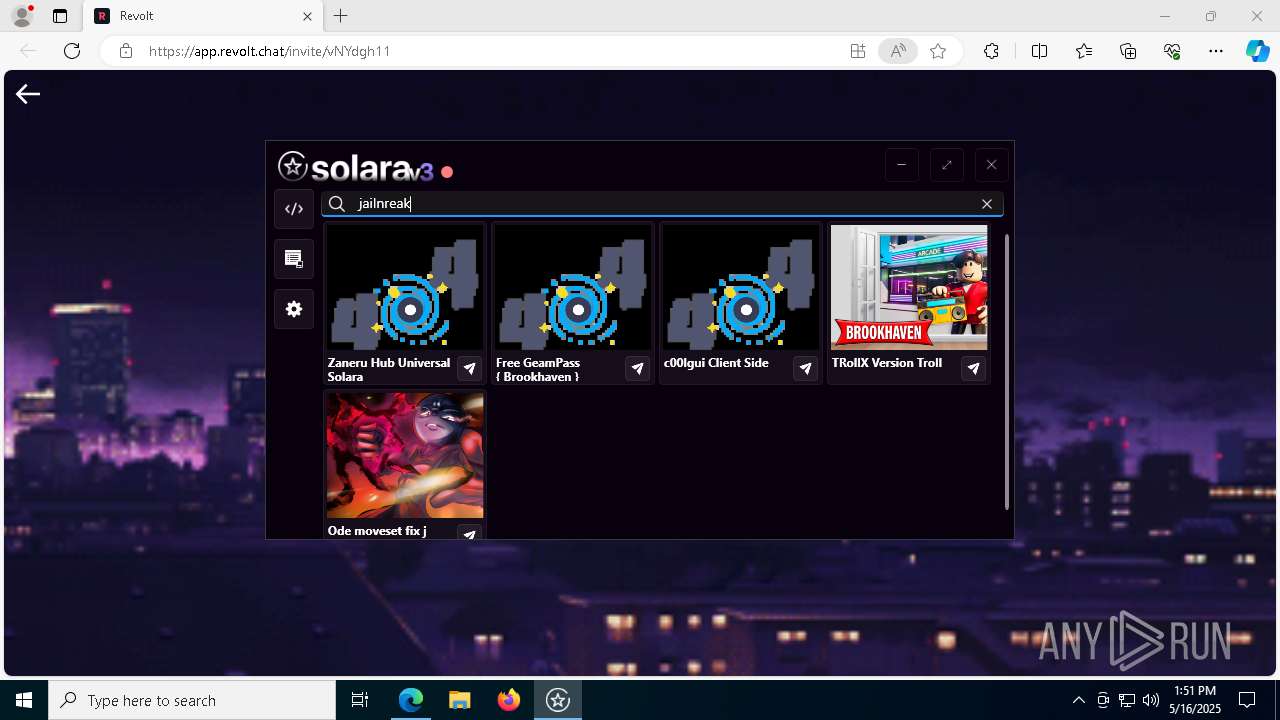Open the Solara script editor code icon
The width and height of the screenshot is (1280, 720).
point(294,209)
